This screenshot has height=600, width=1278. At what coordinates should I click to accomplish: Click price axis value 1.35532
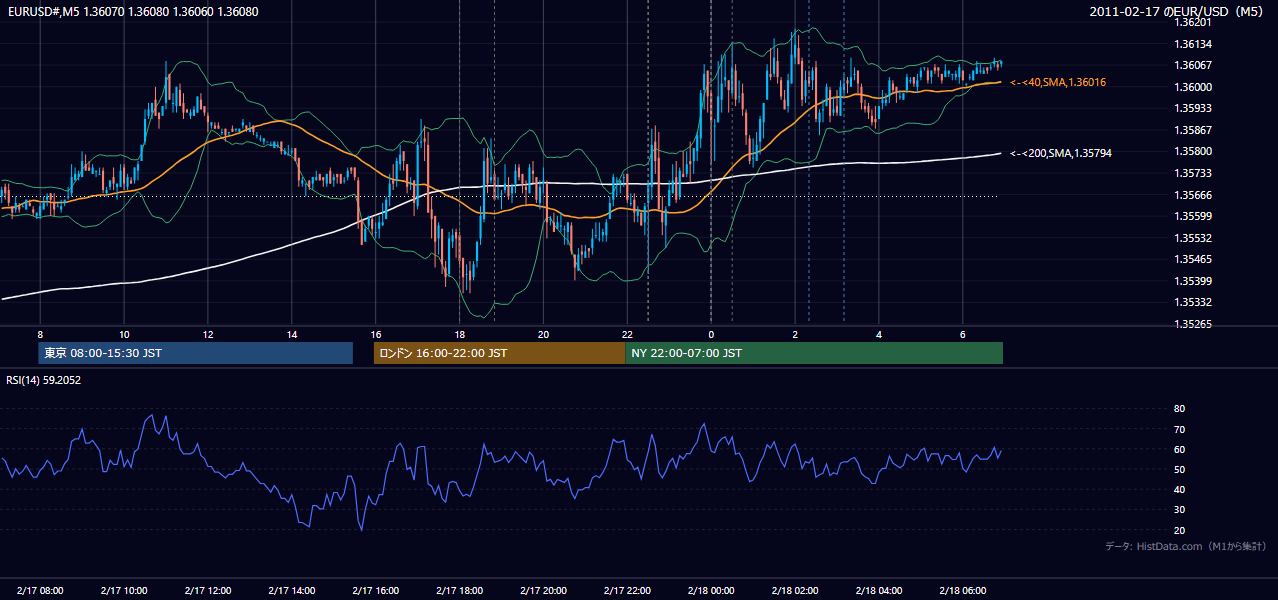[x=1193, y=238]
